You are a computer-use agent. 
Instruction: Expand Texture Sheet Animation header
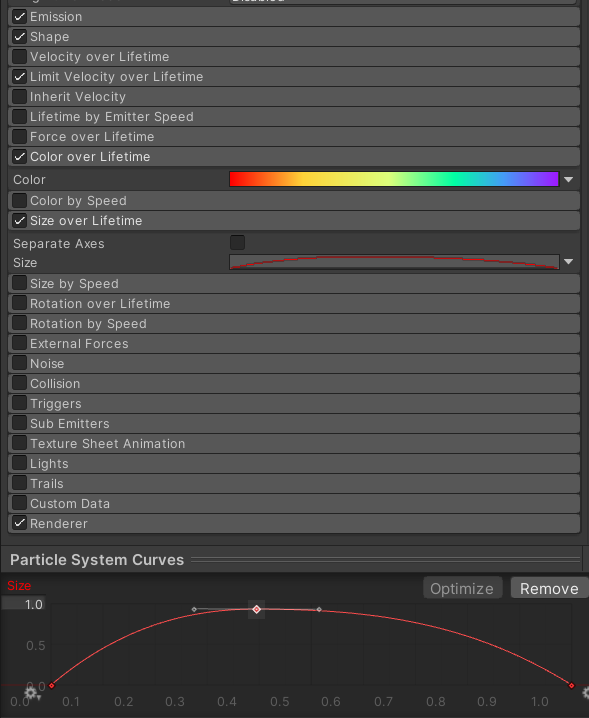click(294, 443)
